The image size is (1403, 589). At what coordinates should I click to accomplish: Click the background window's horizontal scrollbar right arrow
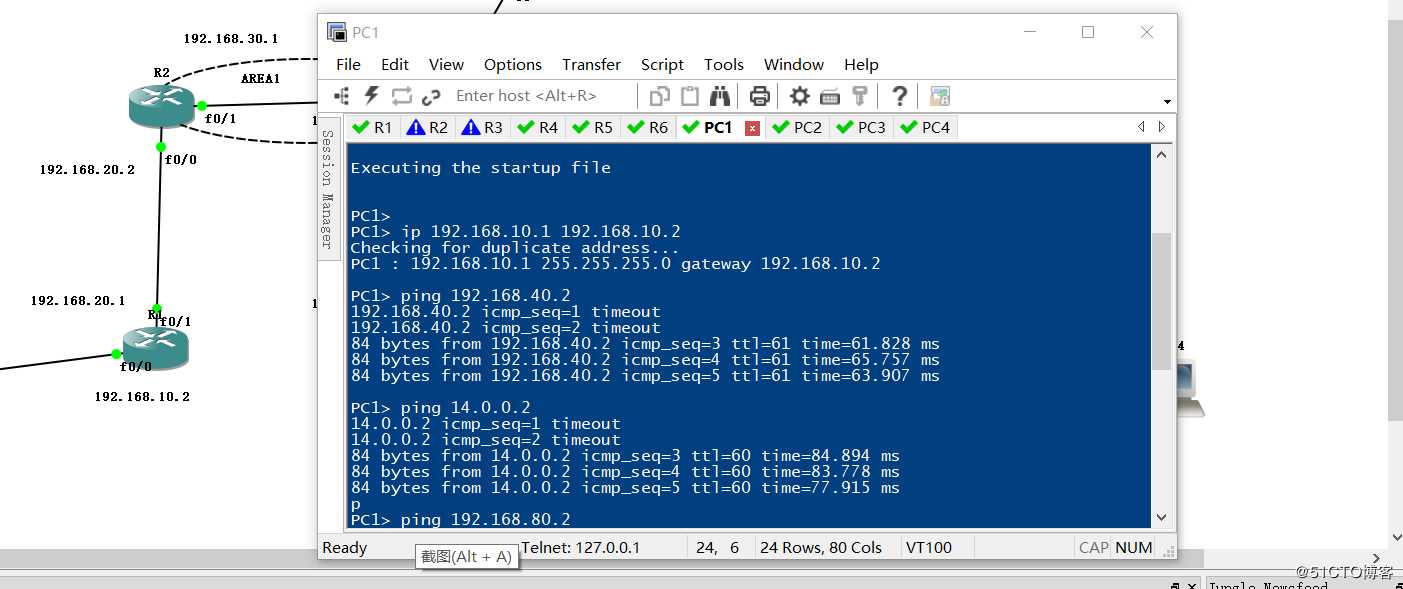coord(1377,559)
